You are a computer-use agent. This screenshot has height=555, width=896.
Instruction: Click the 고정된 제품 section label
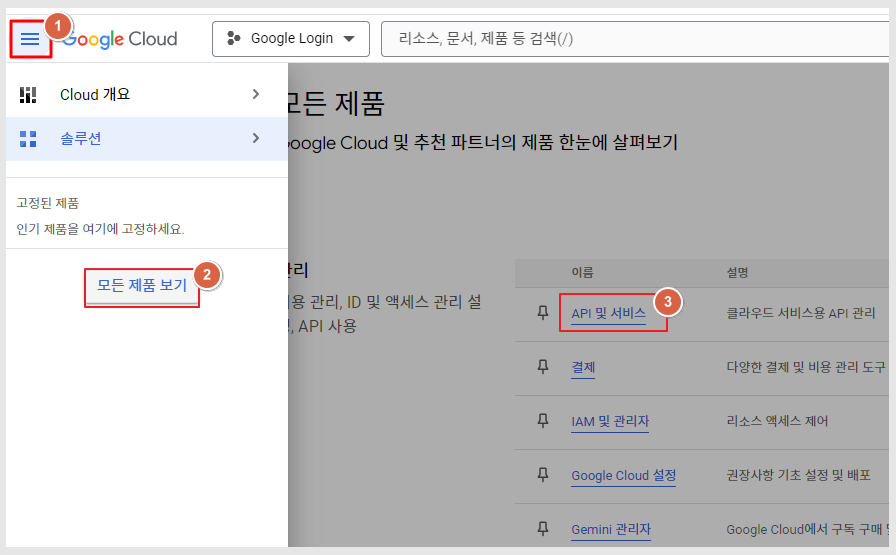[47, 203]
